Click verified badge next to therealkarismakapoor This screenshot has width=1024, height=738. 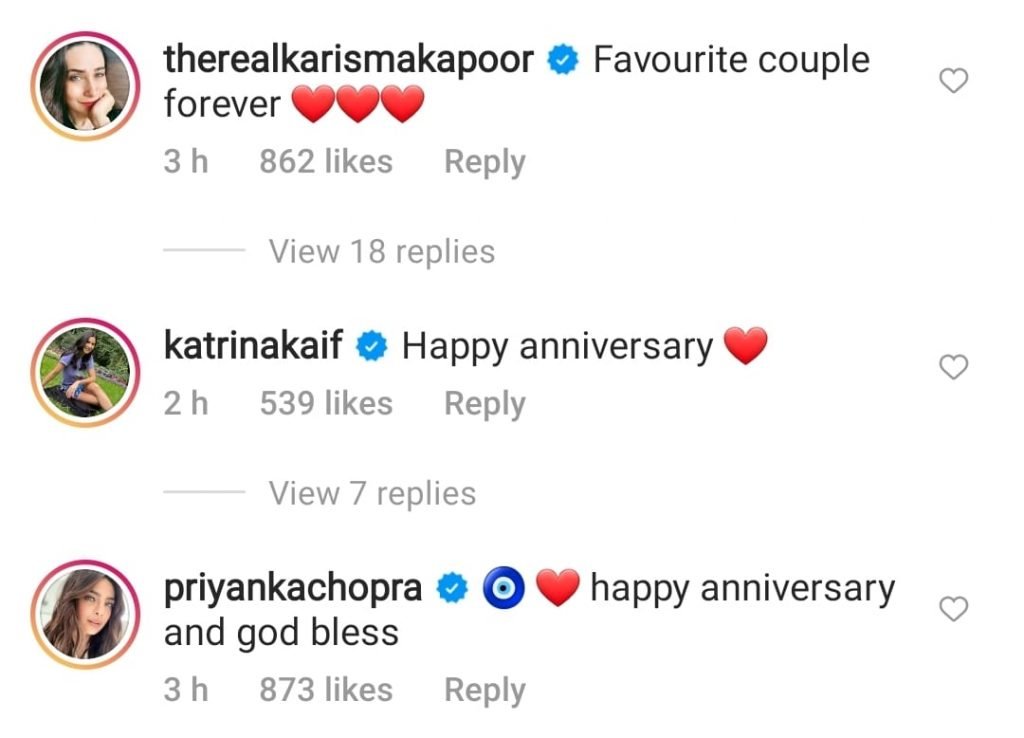[563, 59]
